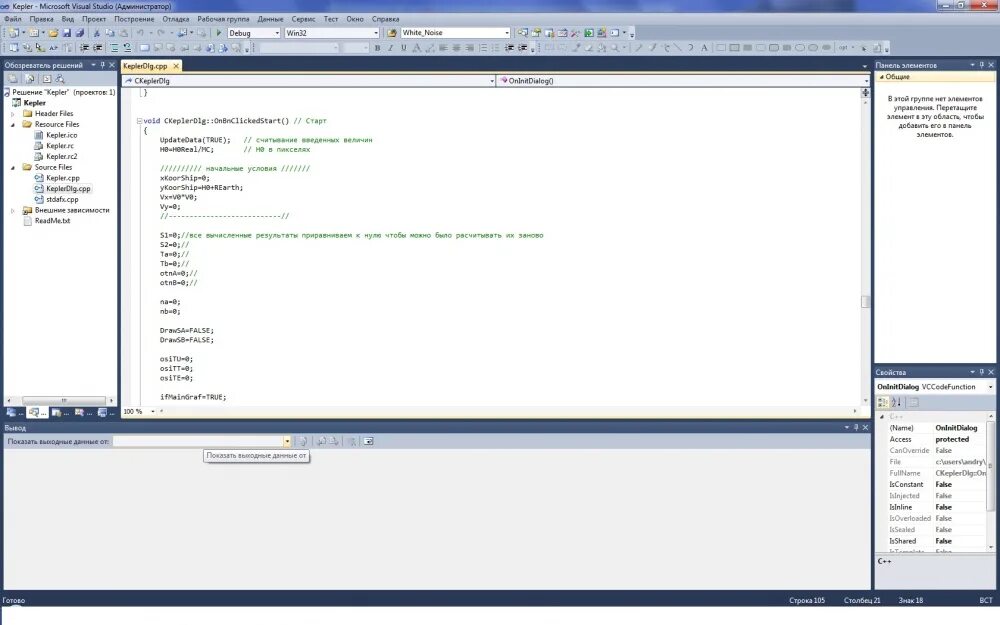Click the Alphabetical sort icon in Properties panel
This screenshot has width=1000, height=625.
[x=896, y=402]
